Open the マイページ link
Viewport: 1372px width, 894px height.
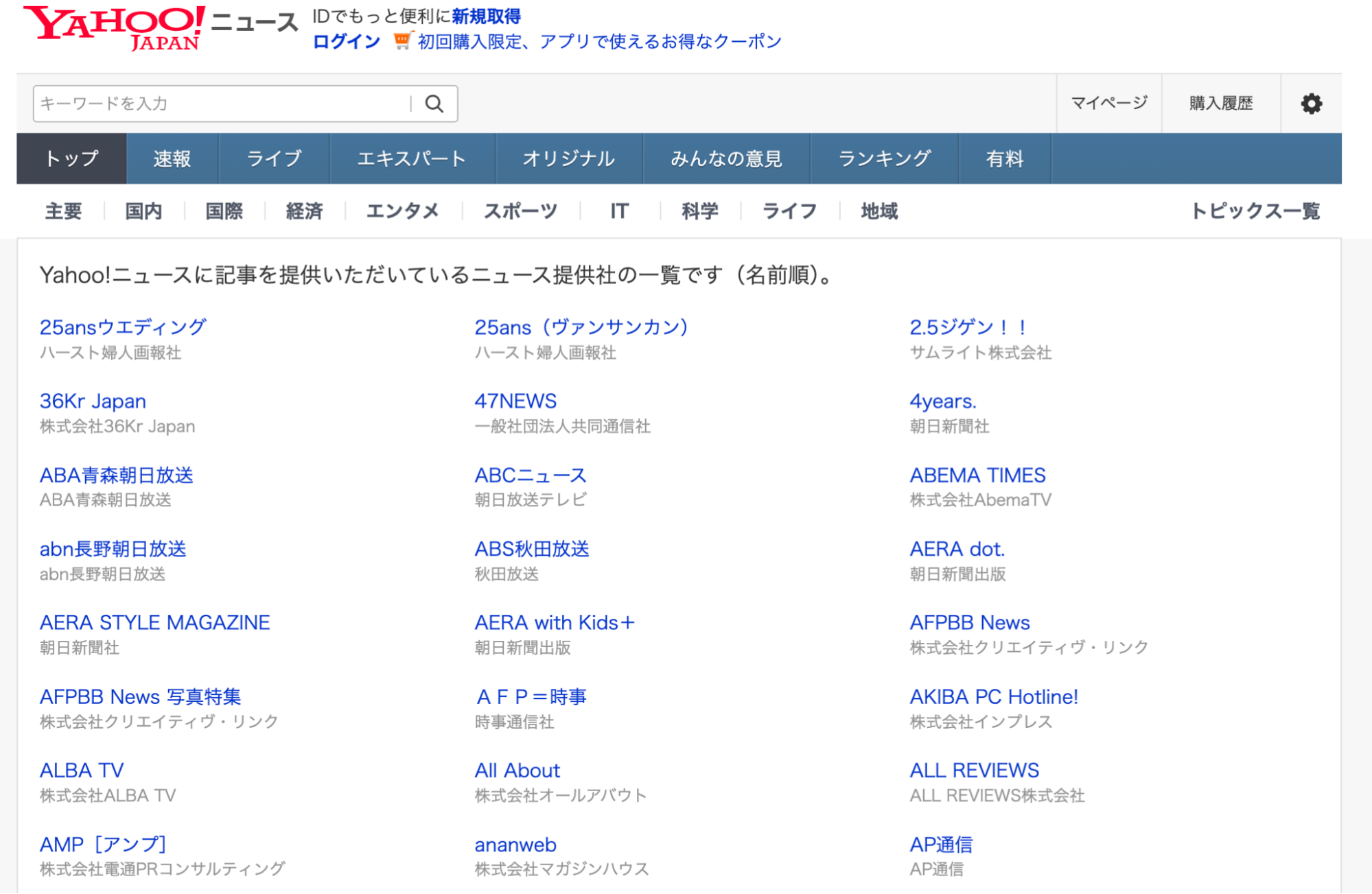coord(1109,103)
